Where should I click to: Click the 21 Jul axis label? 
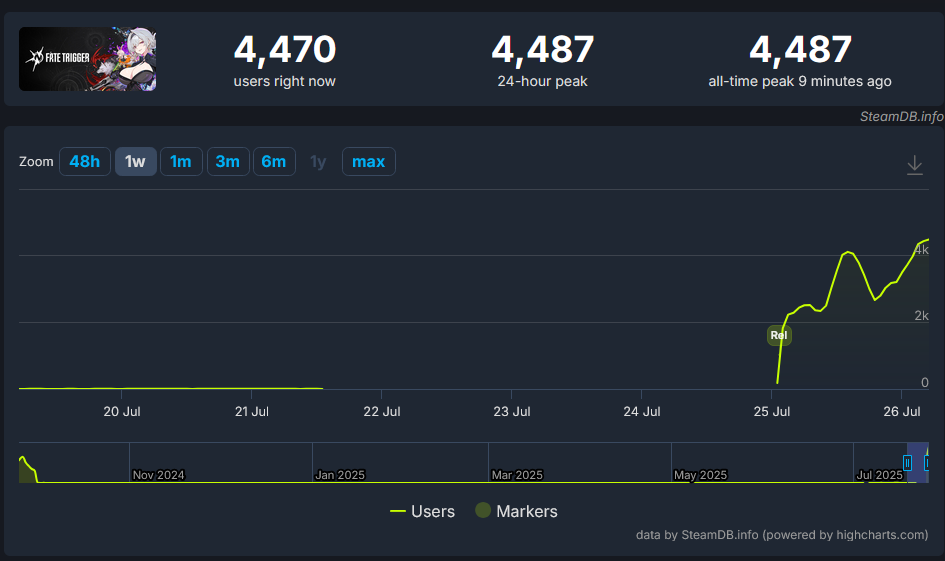coord(252,412)
